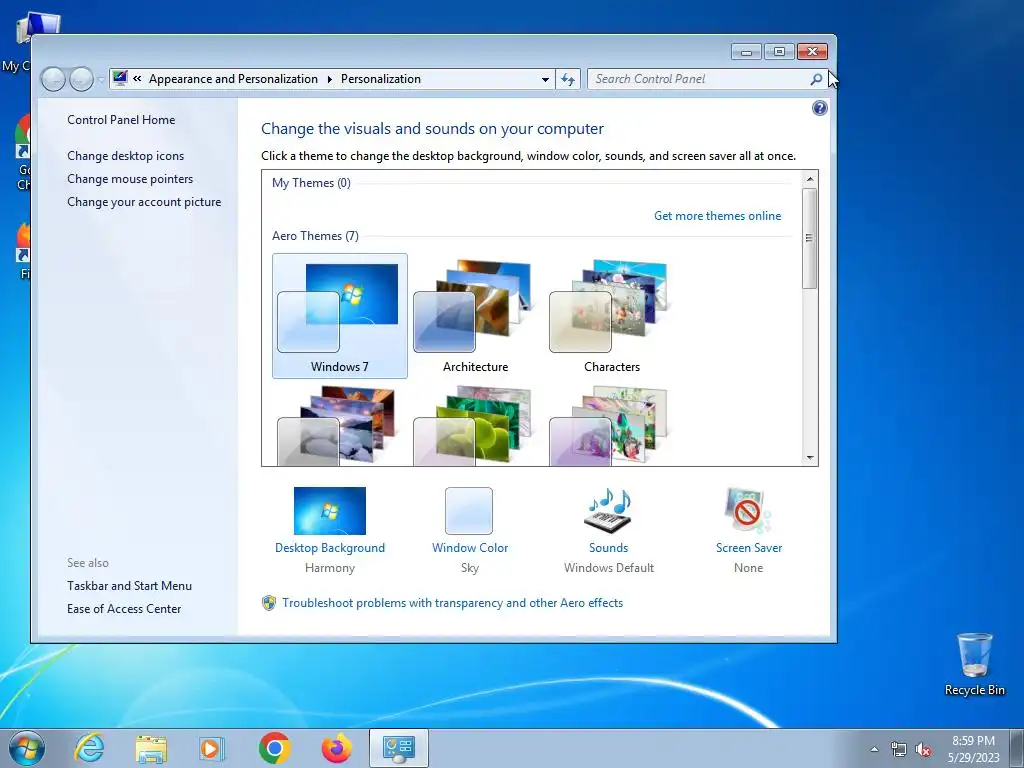Go to Control Panel Home
The height and width of the screenshot is (768, 1024).
(x=121, y=120)
